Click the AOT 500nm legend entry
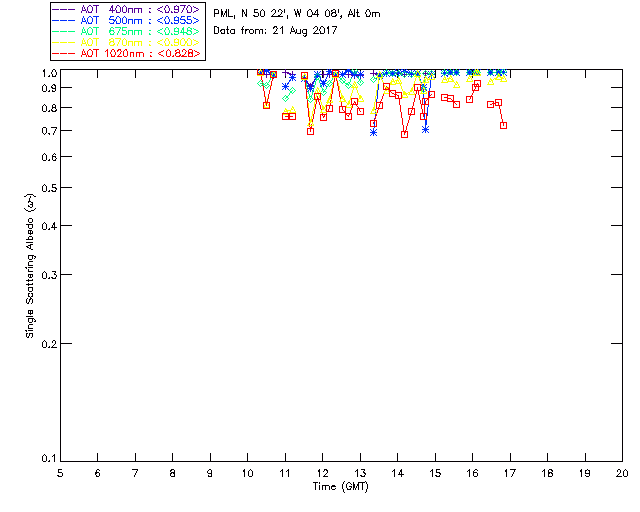Screen dimensions: 640x512 [127, 20]
